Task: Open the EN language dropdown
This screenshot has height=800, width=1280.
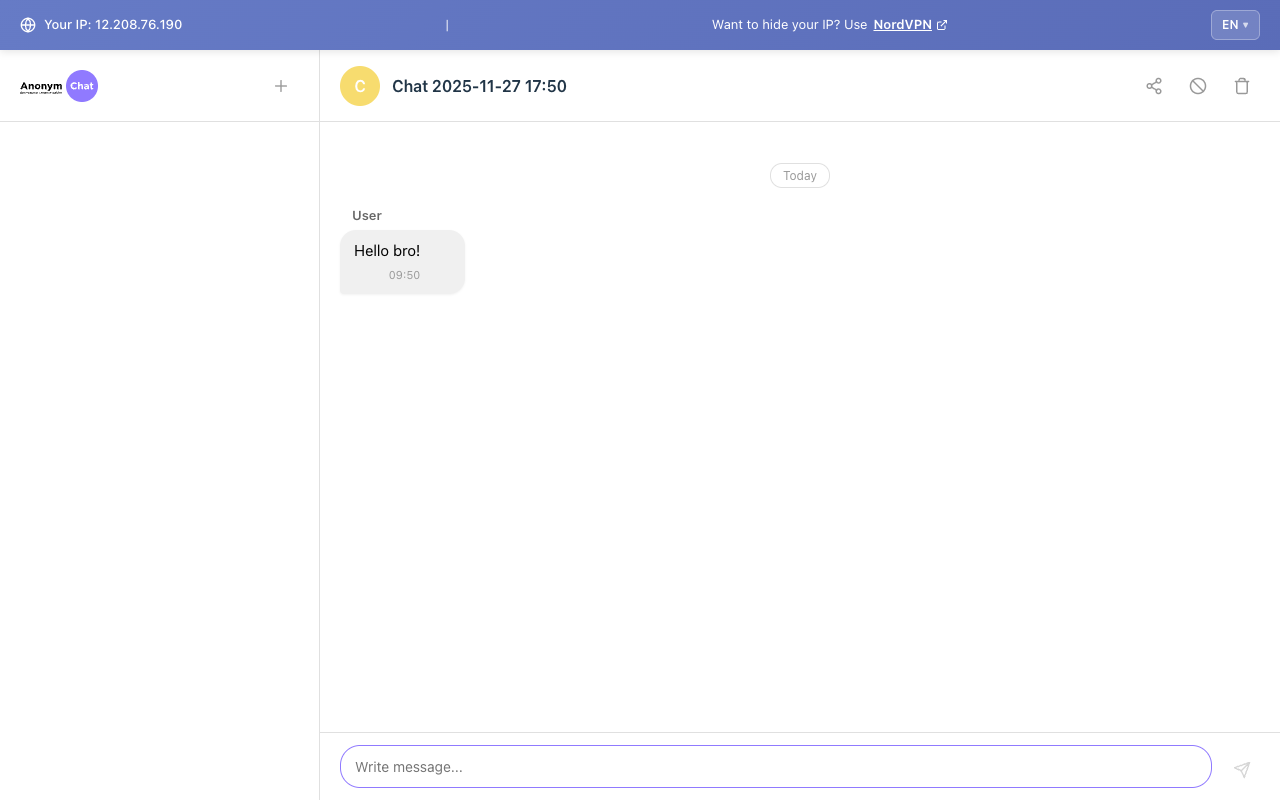Action: 1235,25
